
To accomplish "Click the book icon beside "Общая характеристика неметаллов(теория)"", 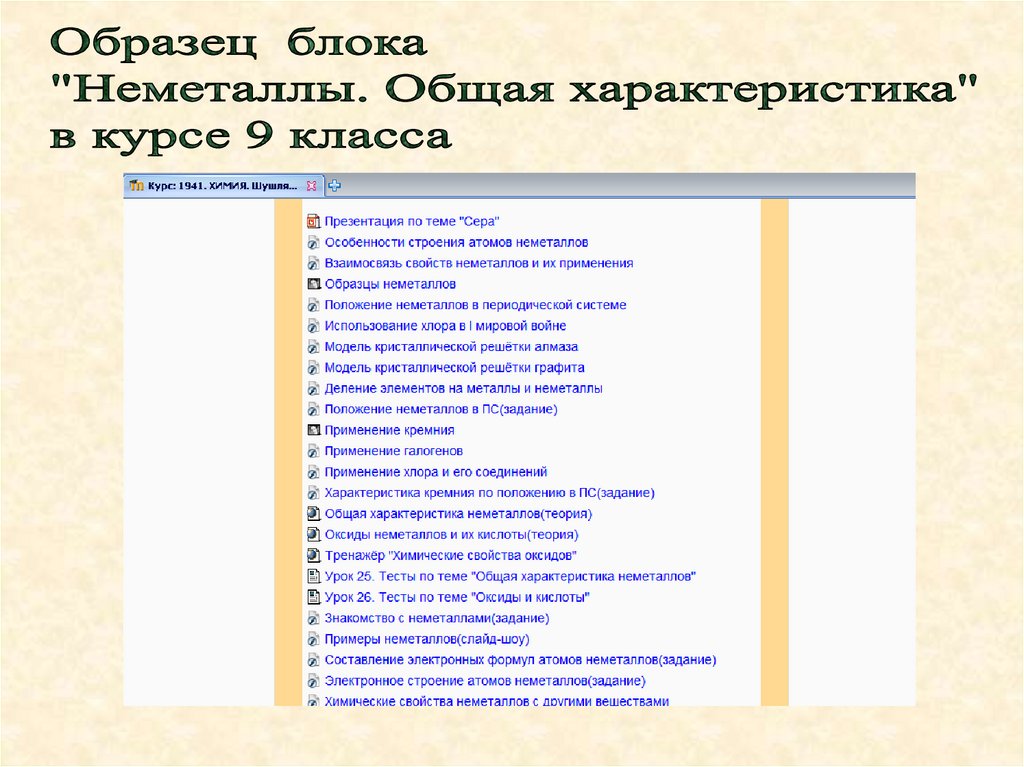I will pos(313,514).
